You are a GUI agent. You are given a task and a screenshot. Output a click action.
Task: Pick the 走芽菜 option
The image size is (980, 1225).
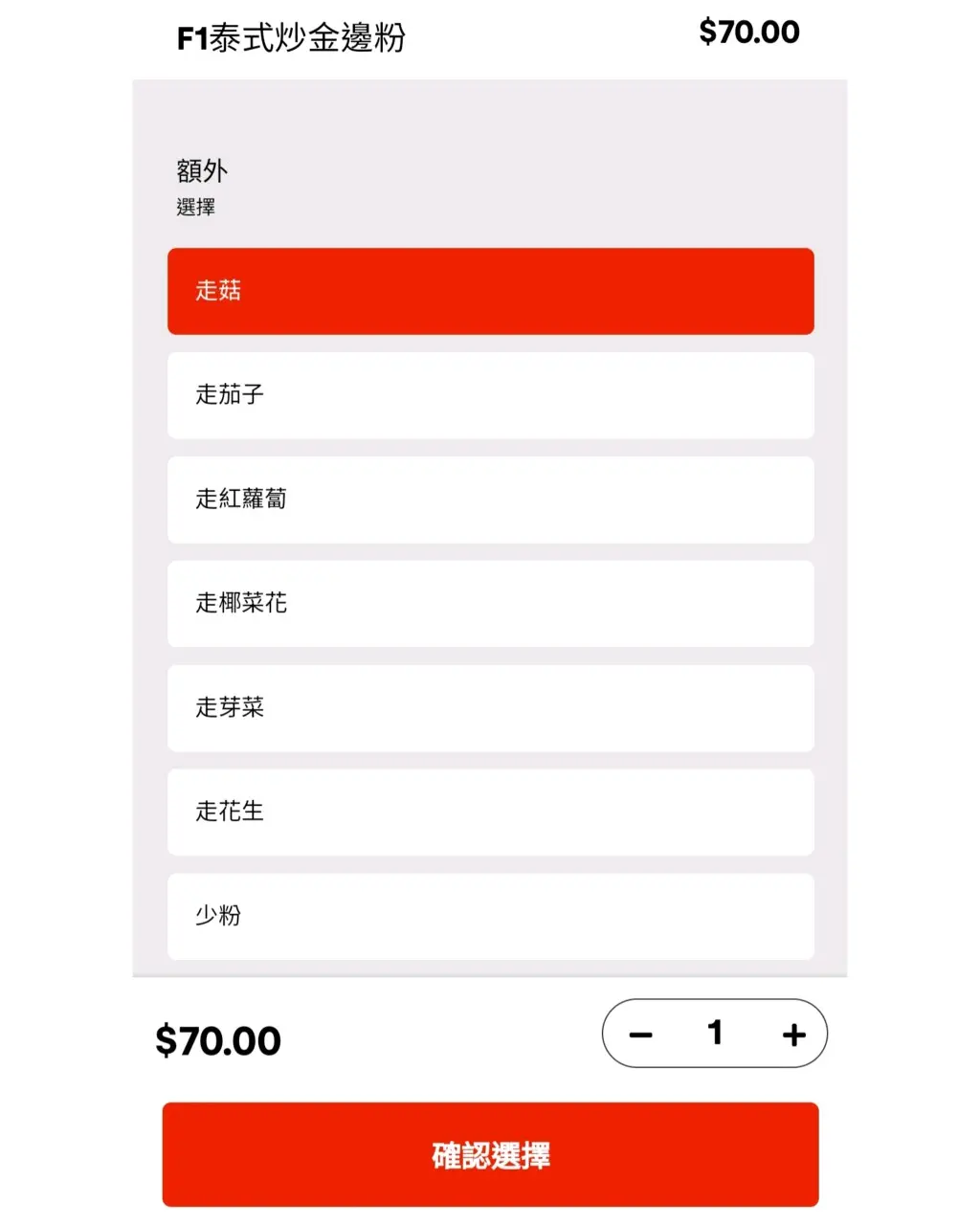(490, 708)
